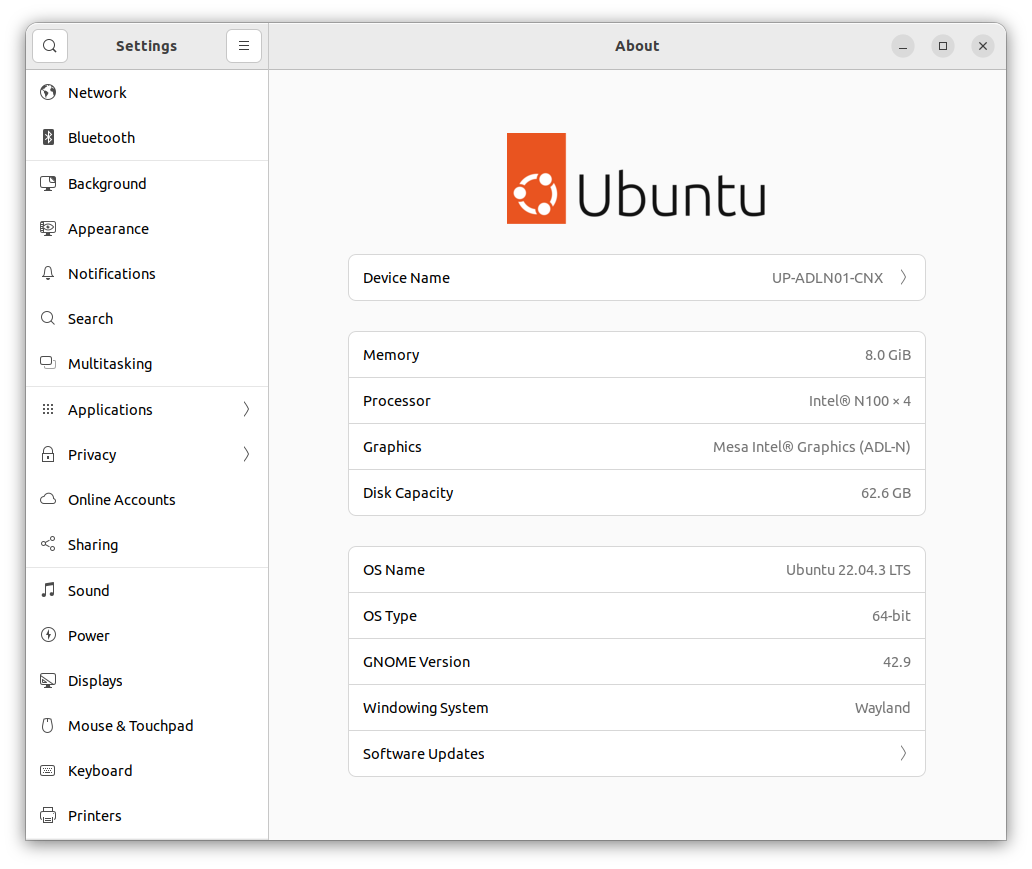The height and width of the screenshot is (869, 1032).
Task: Open Online Accounts panel
Action: click(x=147, y=499)
